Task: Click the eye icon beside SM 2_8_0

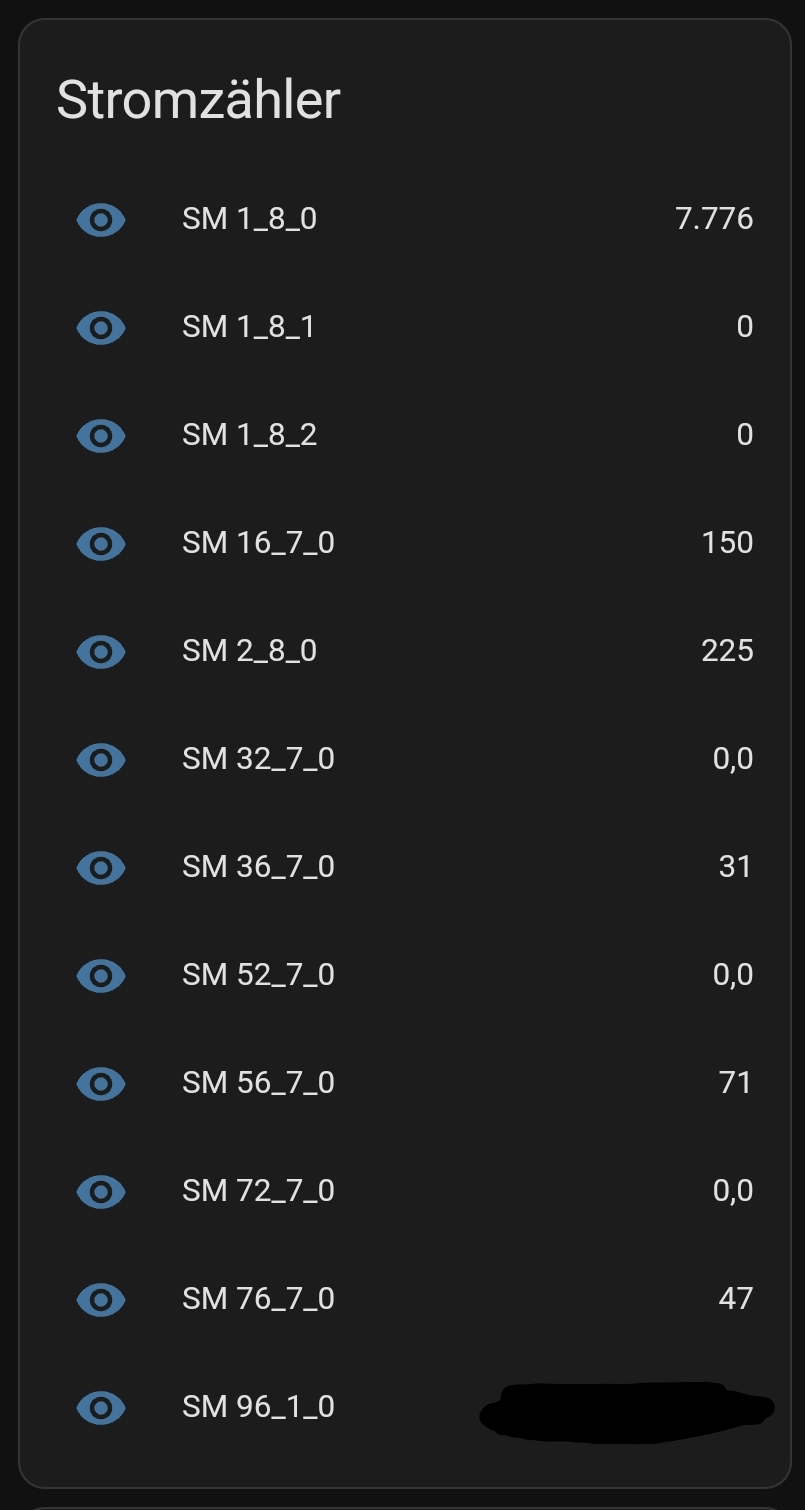Action: pyautogui.click(x=101, y=651)
